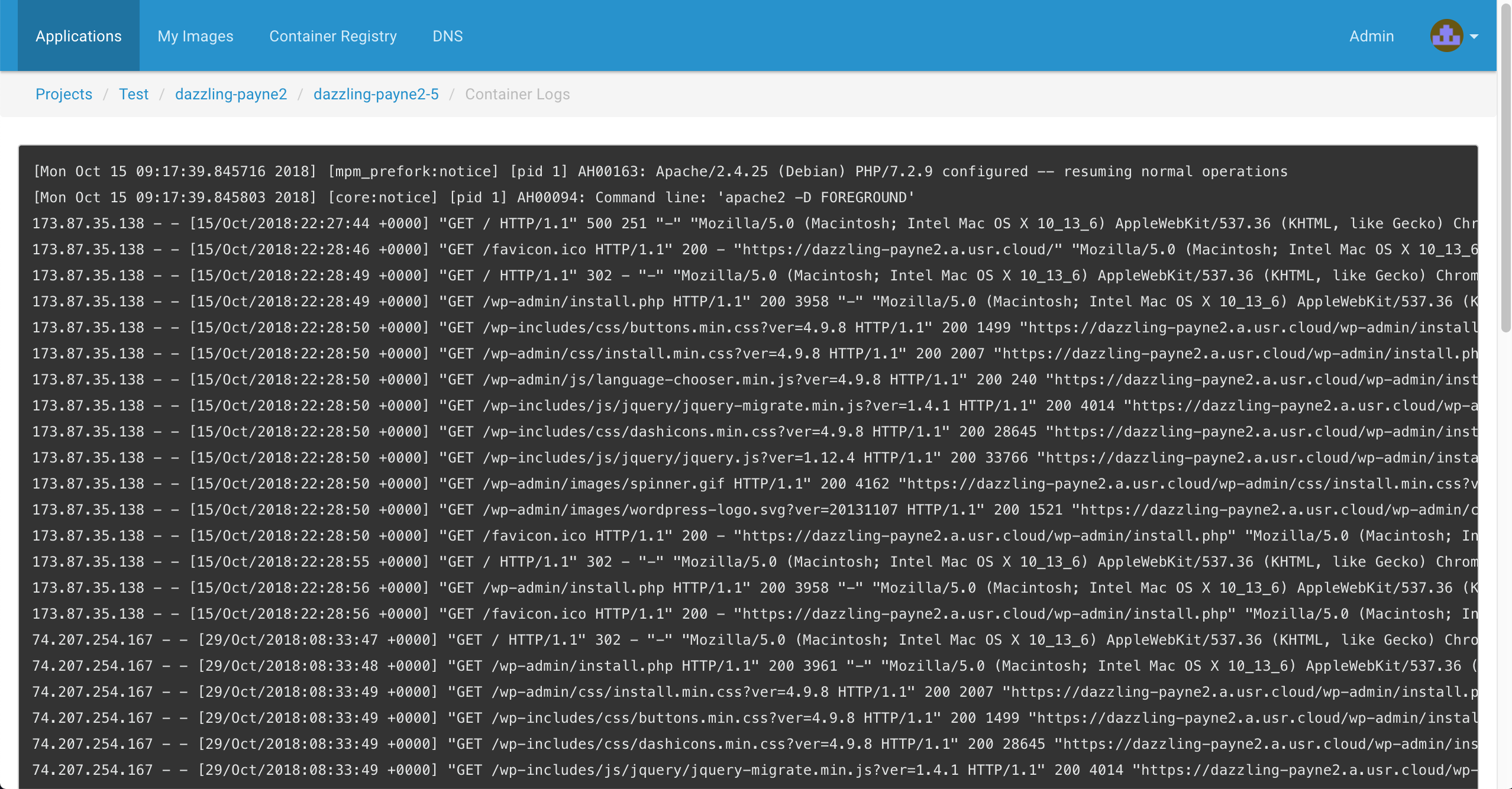Click the user avatar icon

(x=1446, y=35)
